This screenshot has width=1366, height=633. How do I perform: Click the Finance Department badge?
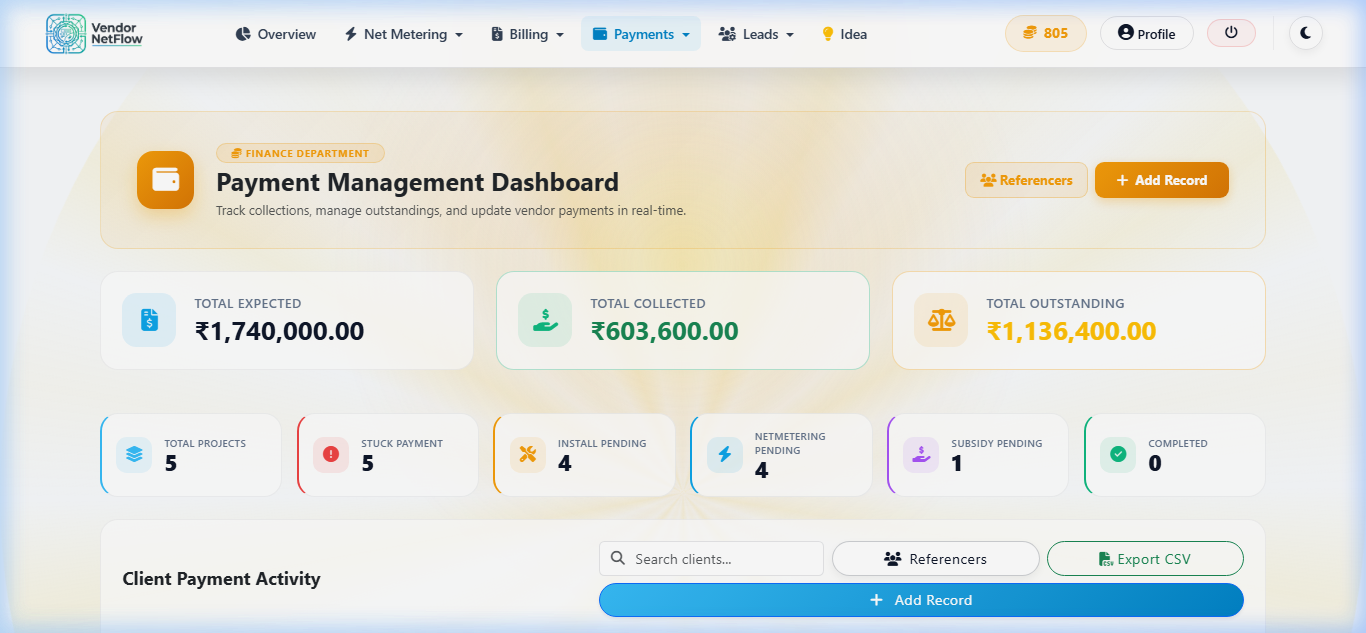click(x=300, y=153)
